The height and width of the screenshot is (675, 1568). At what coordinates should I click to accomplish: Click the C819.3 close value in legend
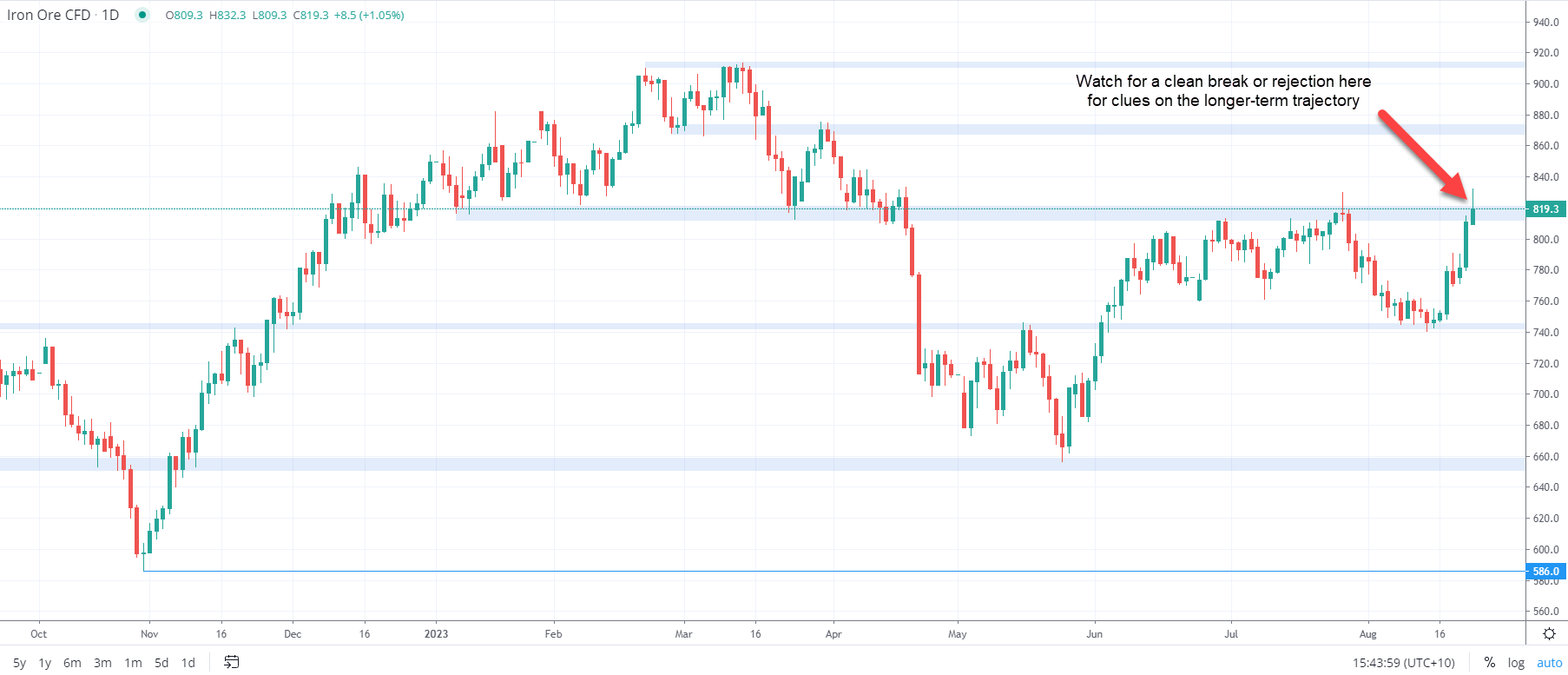(x=311, y=15)
